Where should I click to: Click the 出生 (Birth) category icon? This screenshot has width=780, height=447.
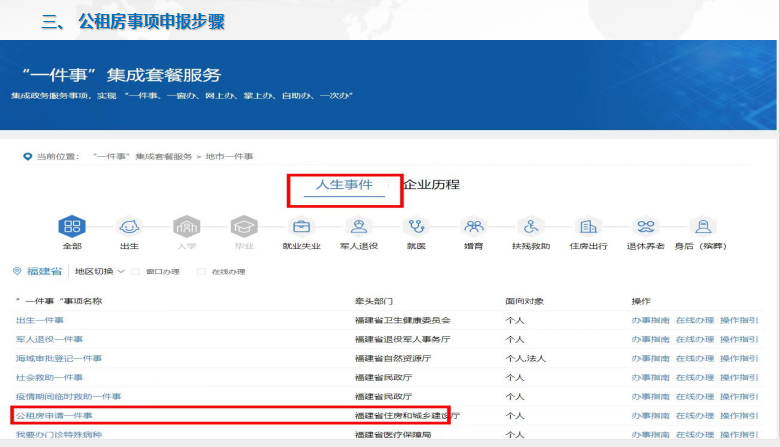129,228
